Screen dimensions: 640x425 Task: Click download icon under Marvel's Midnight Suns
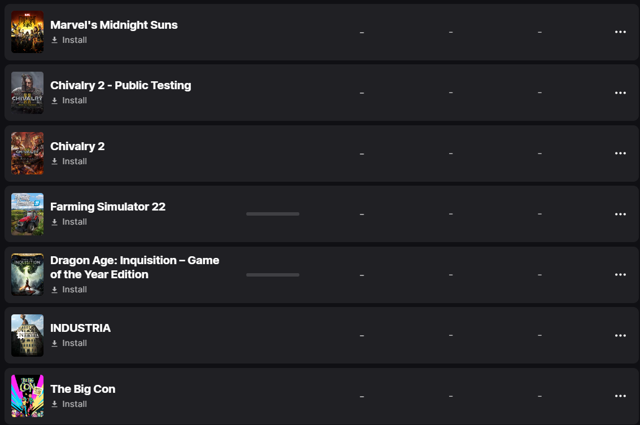[54, 40]
